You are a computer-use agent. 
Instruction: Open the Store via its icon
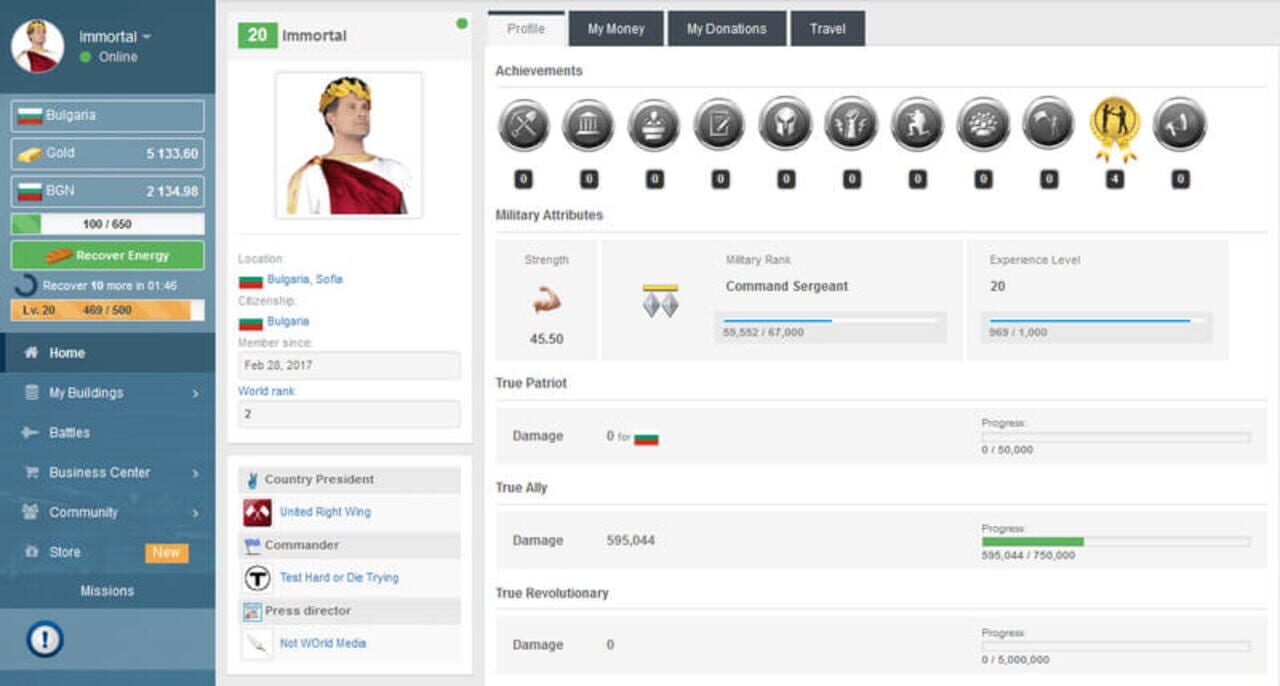(x=32, y=551)
